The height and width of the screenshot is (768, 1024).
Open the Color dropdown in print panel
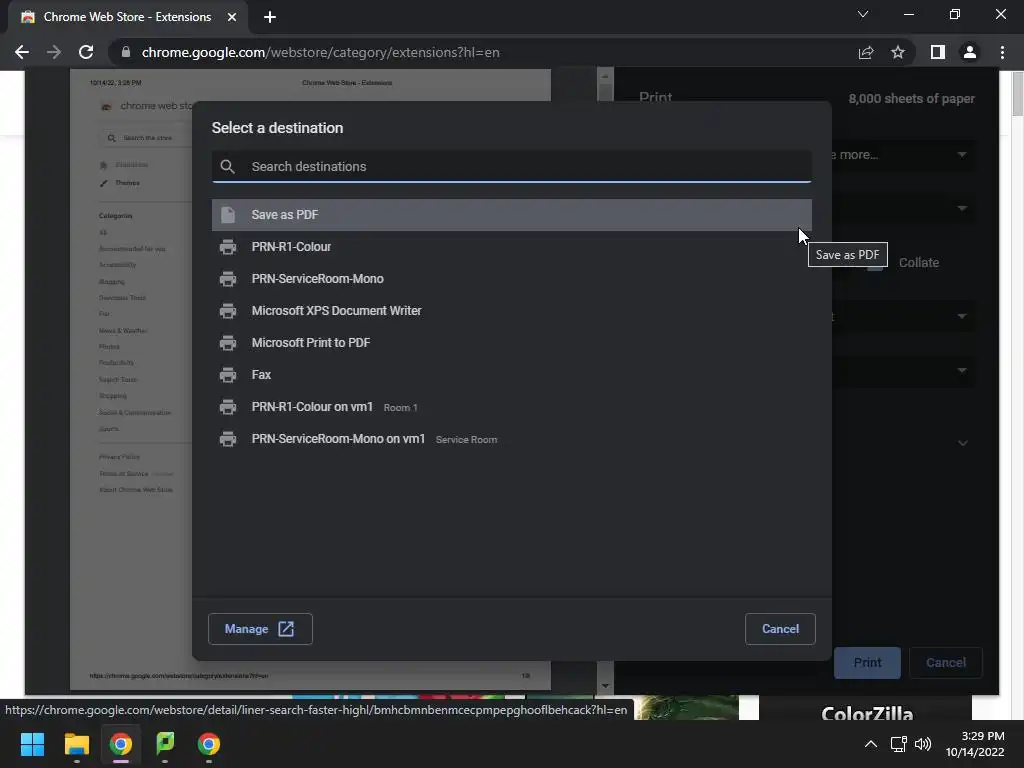pos(904,370)
